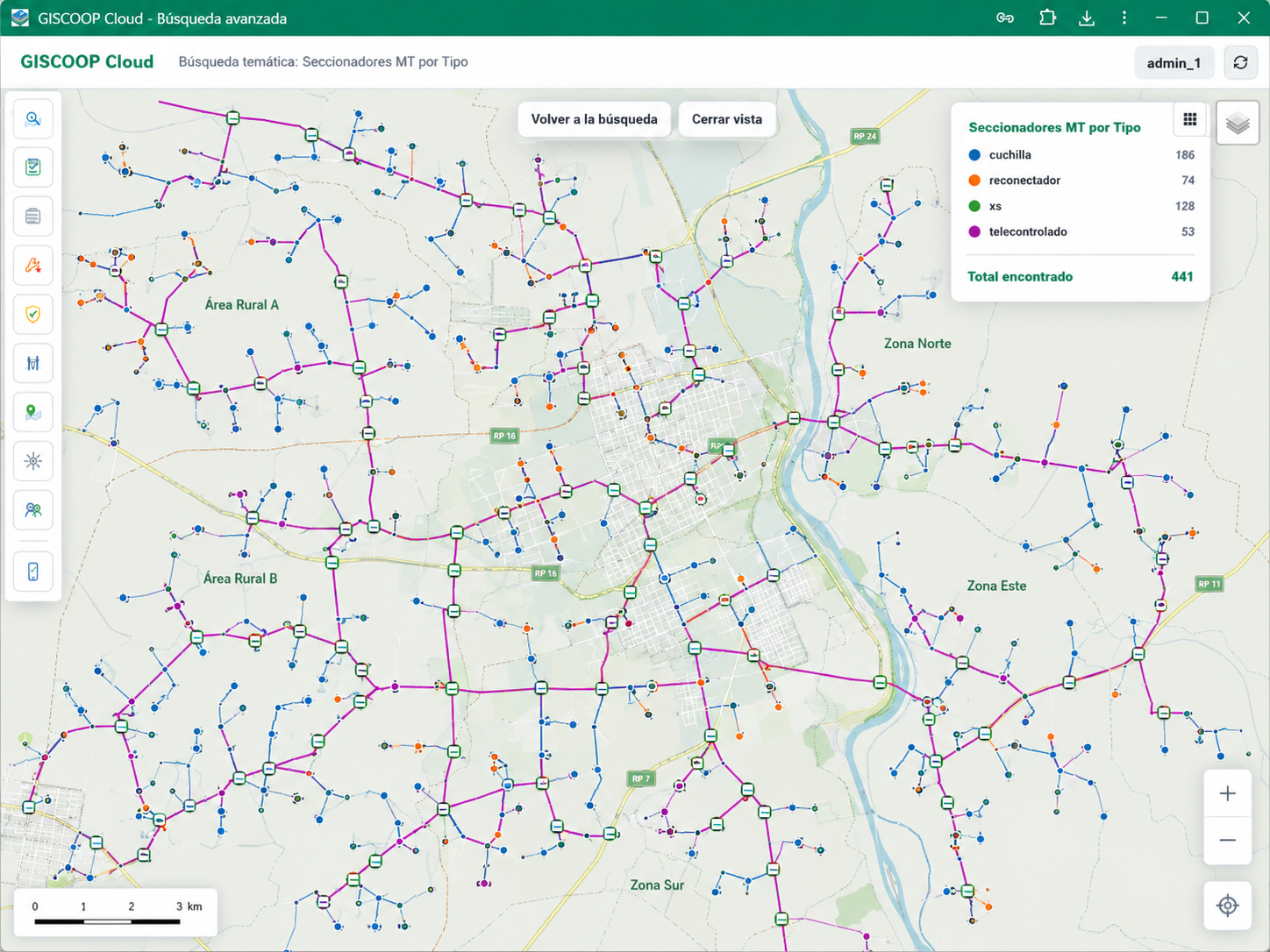Click the Búsqueda temática header subtitle
1270x952 pixels.
[x=323, y=61]
